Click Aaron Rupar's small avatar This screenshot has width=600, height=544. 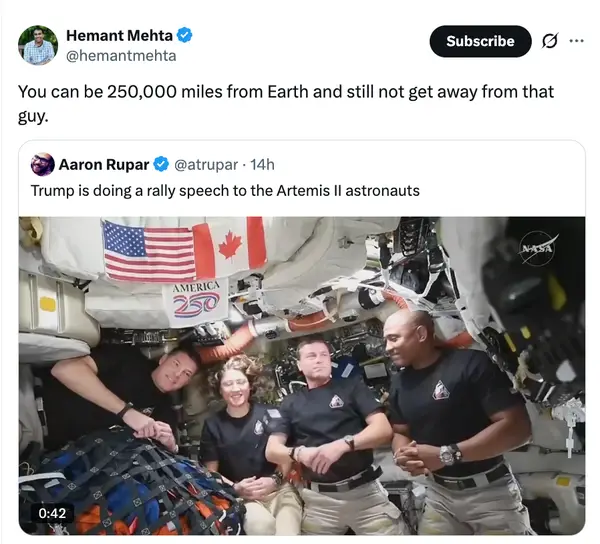pos(42,165)
